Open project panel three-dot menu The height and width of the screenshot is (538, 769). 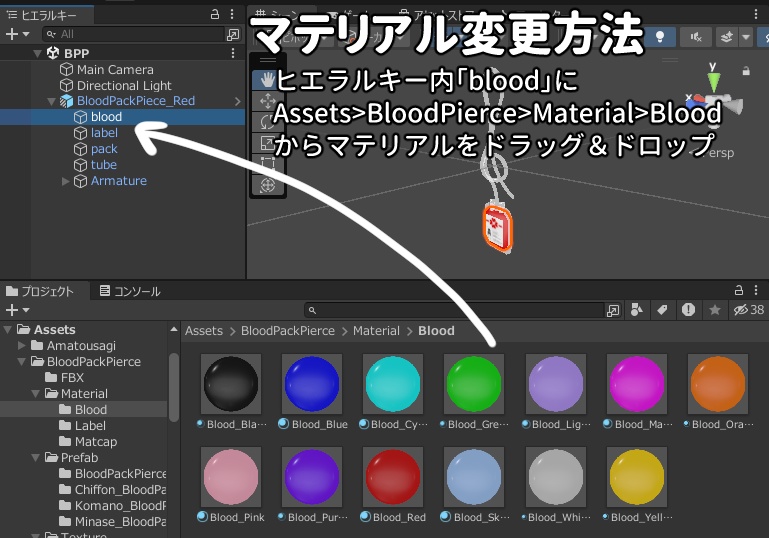pos(756,290)
